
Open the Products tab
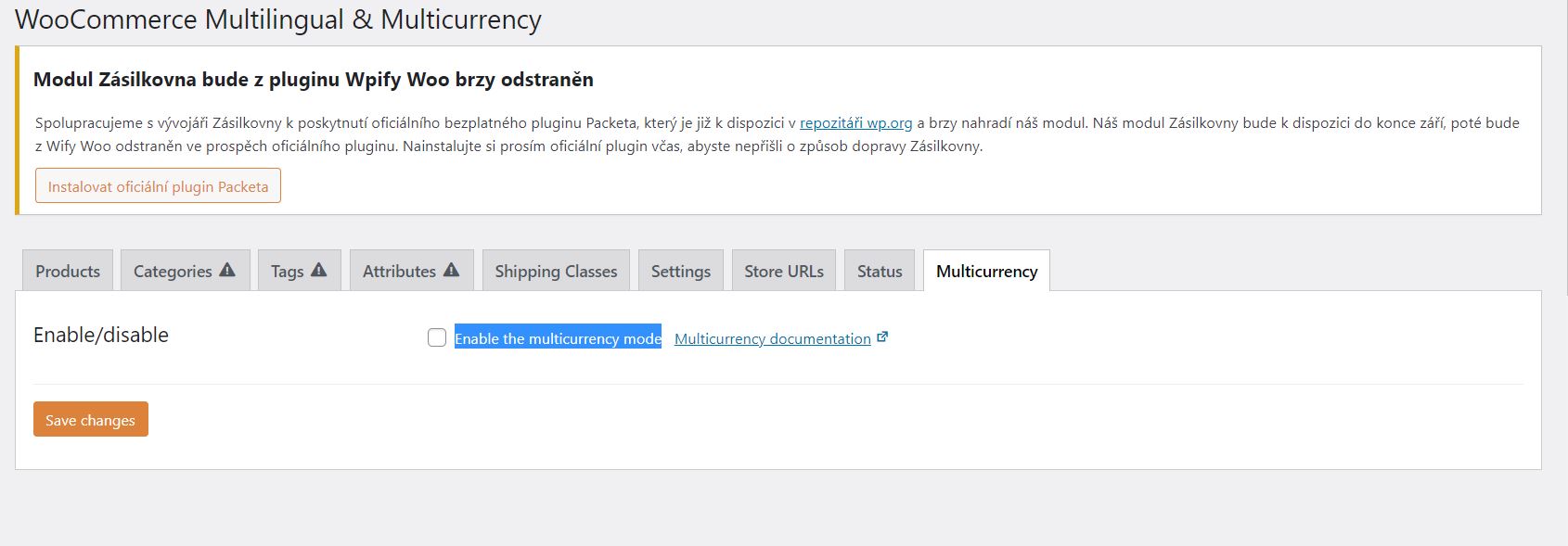(x=68, y=271)
